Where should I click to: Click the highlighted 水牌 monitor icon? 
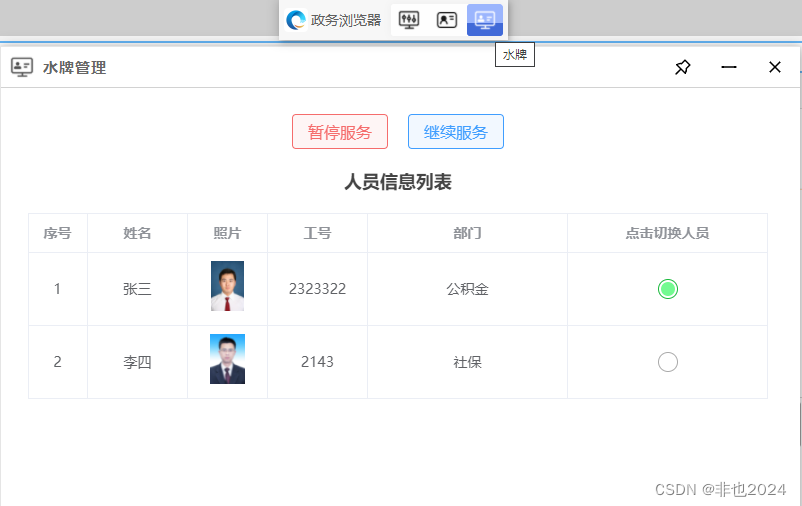click(484, 20)
